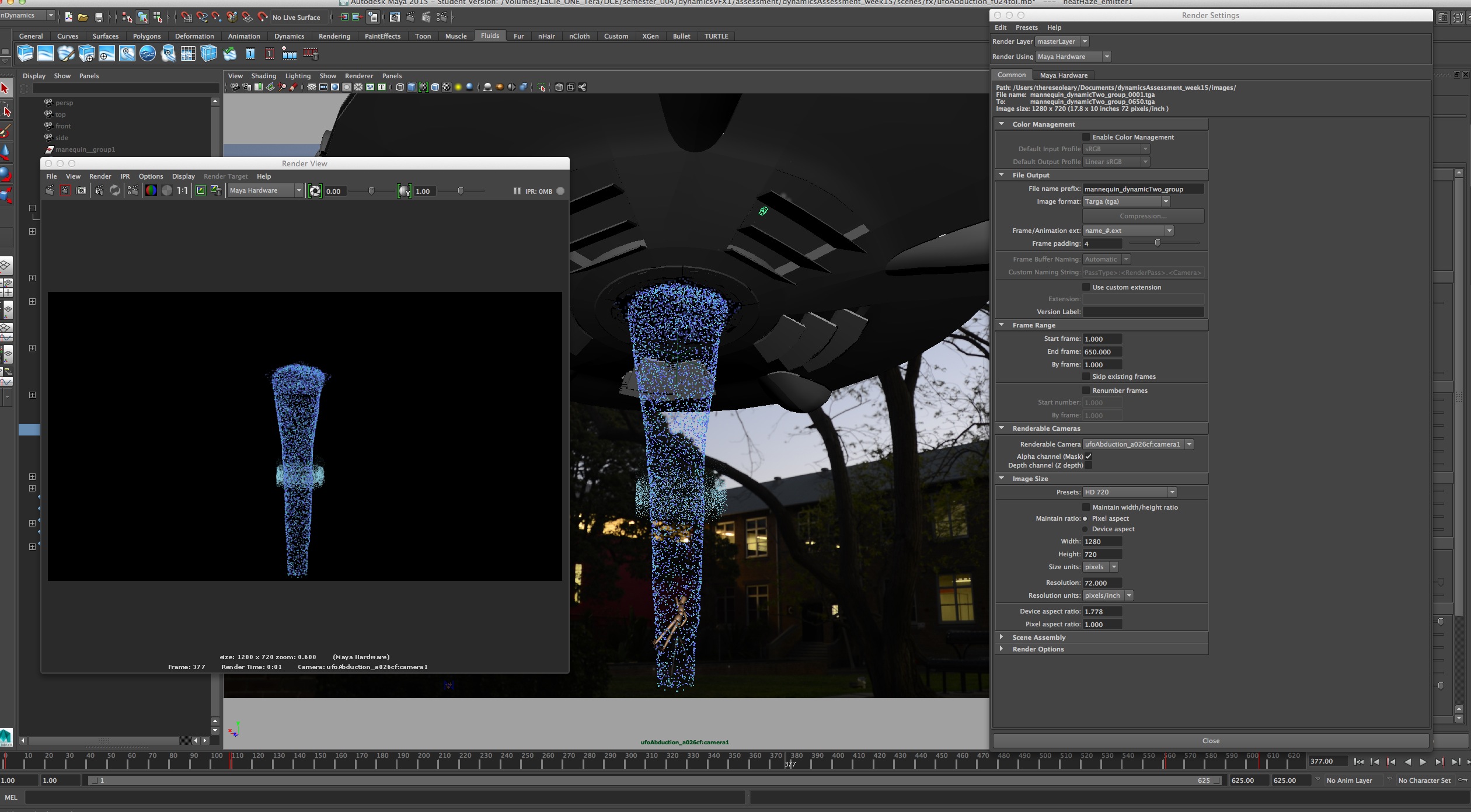The height and width of the screenshot is (812, 1471).
Task: Display RGB channels in Render View
Action: [x=151, y=190]
